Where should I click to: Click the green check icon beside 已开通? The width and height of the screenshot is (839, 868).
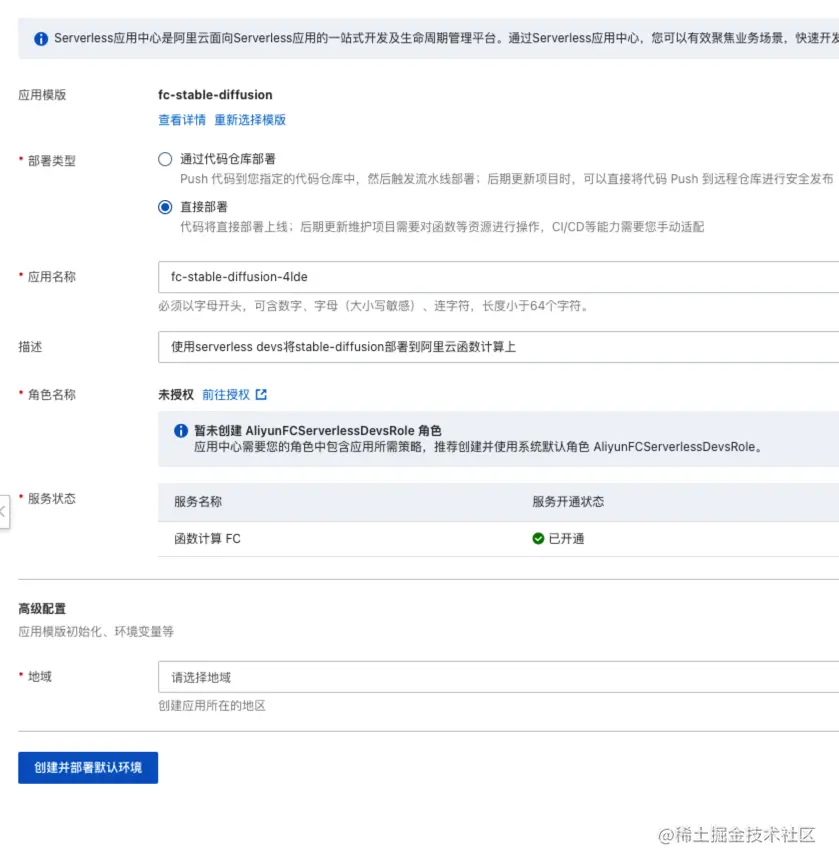pos(538,539)
